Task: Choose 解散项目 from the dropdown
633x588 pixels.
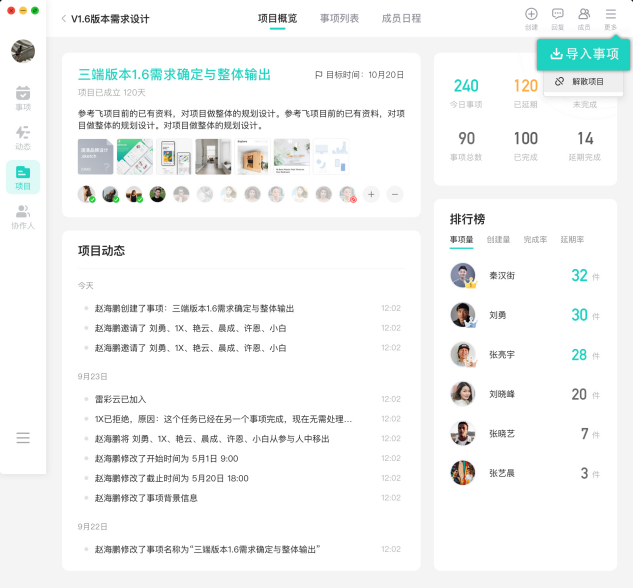Action: [583, 82]
